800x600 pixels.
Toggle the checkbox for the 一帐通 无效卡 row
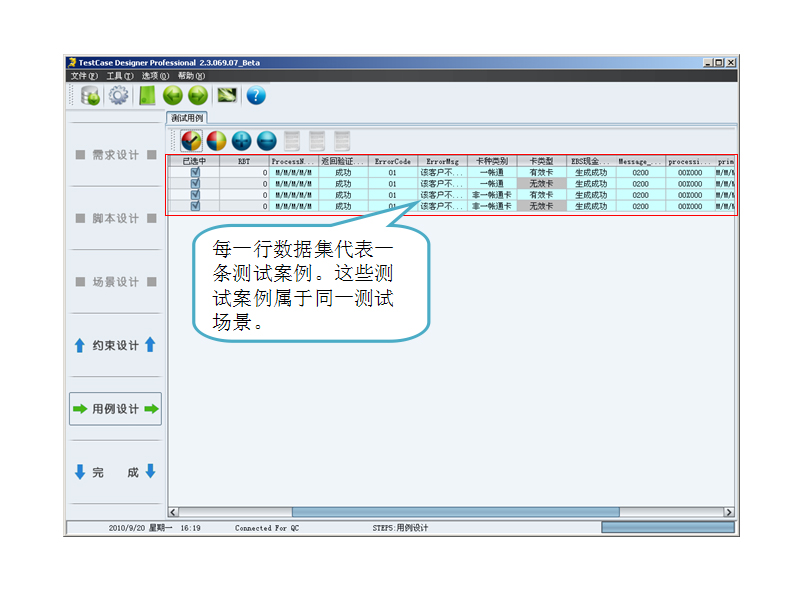(195, 184)
